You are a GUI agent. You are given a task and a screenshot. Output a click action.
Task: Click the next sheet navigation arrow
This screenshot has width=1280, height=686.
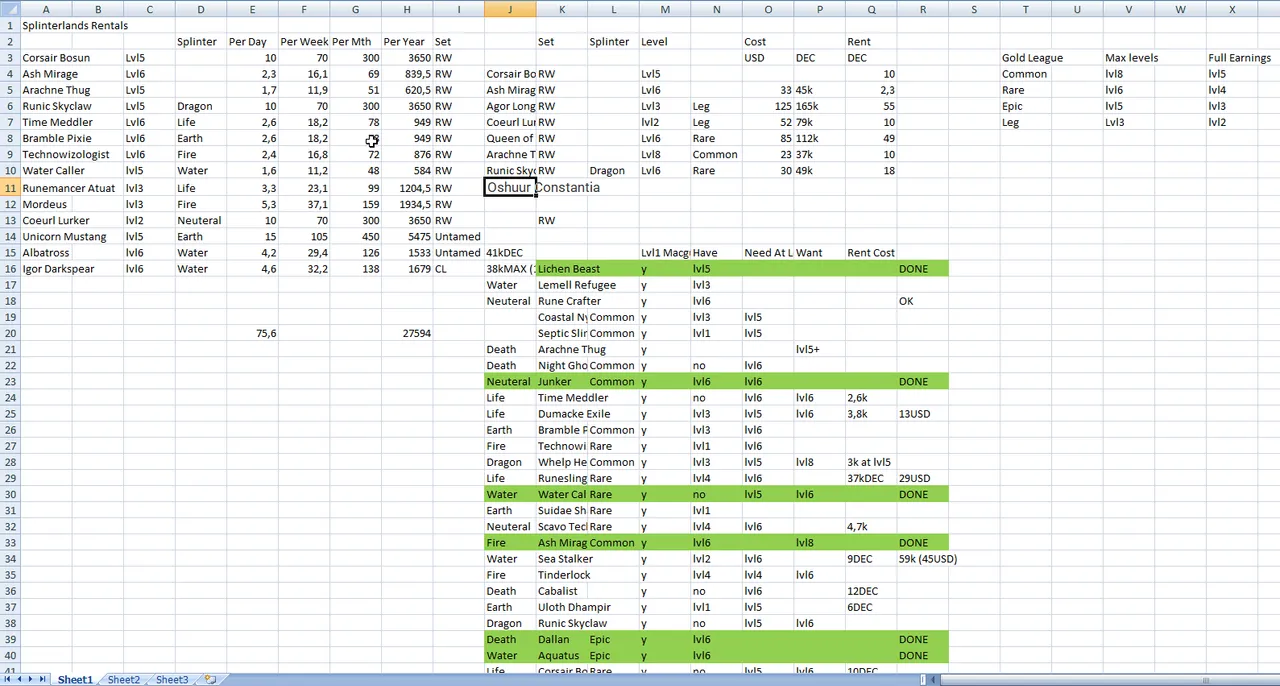point(30,680)
